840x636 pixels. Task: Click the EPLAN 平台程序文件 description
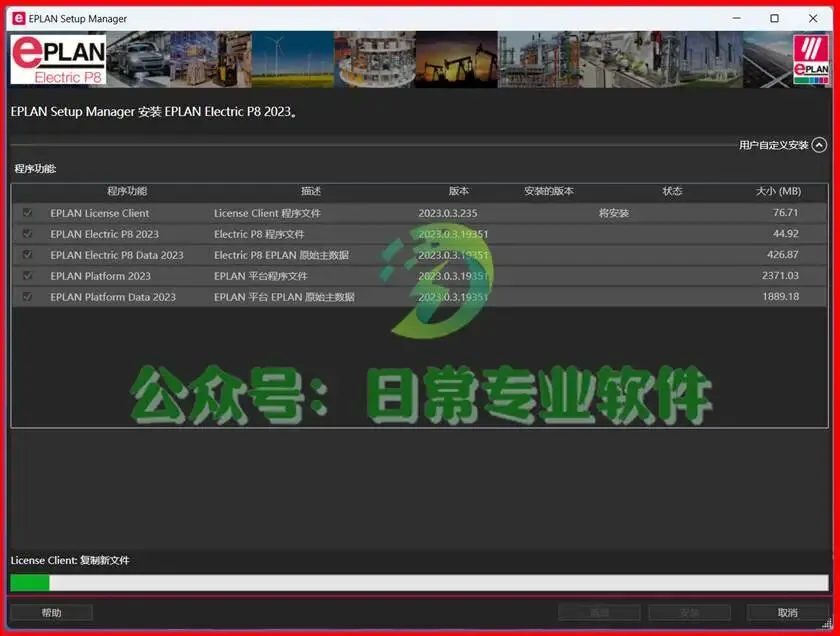(x=260, y=276)
